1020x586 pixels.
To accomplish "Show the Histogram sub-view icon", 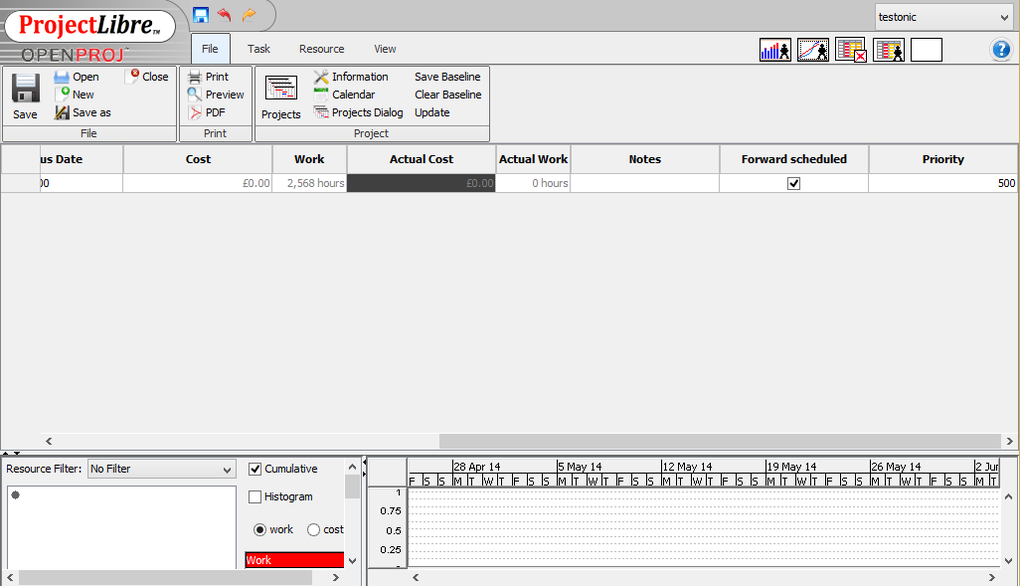I will click(775, 50).
